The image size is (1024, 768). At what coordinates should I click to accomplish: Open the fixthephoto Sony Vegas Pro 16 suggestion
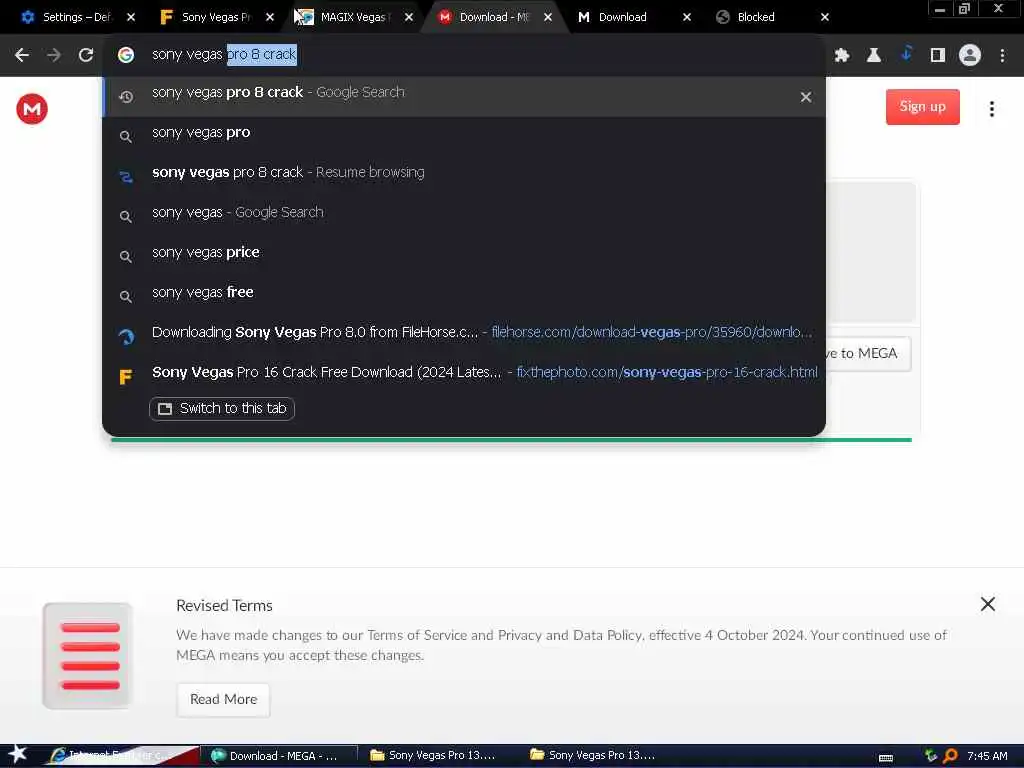coord(464,373)
